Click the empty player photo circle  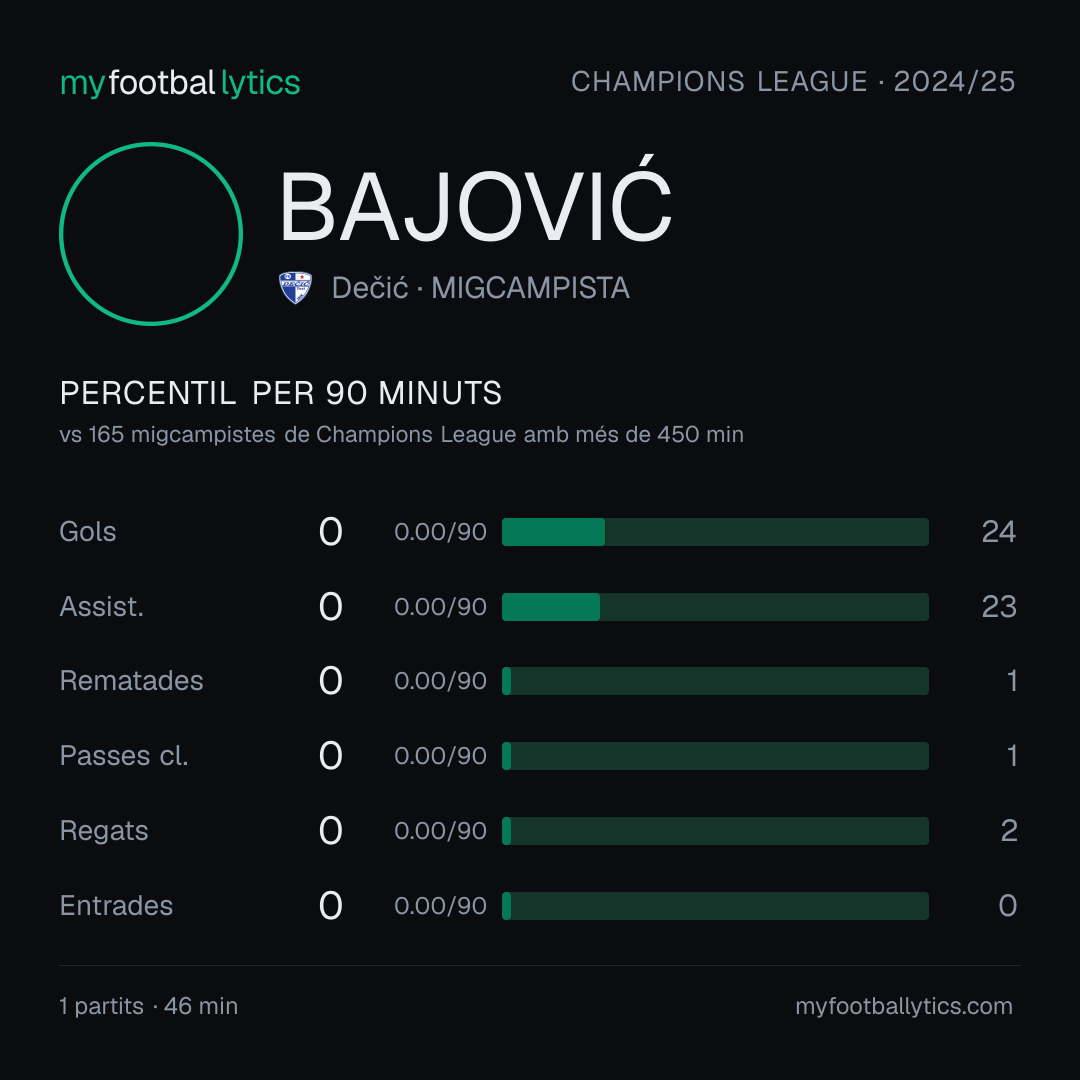pyautogui.click(x=151, y=233)
